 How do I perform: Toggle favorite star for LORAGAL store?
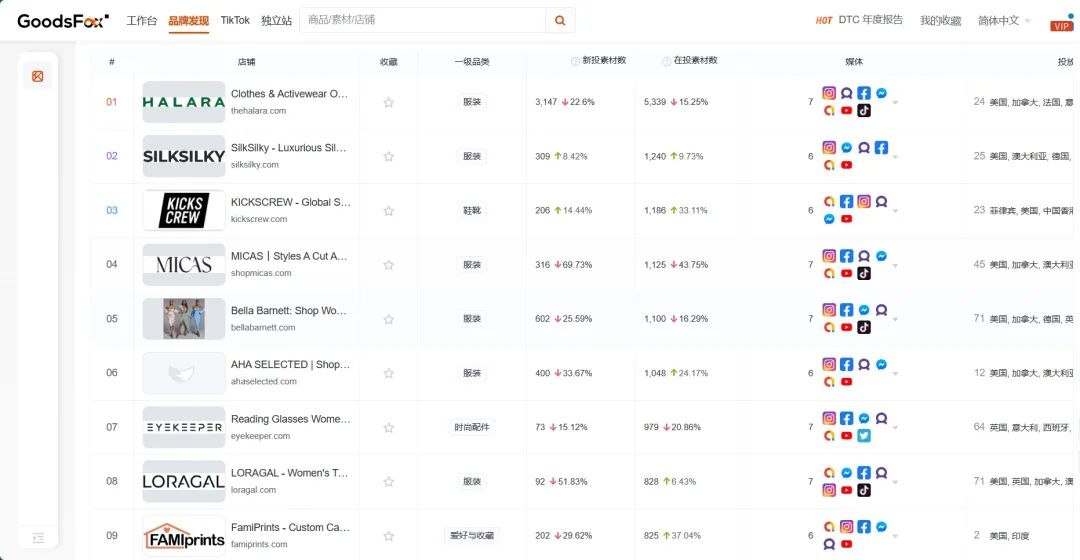(x=388, y=481)
